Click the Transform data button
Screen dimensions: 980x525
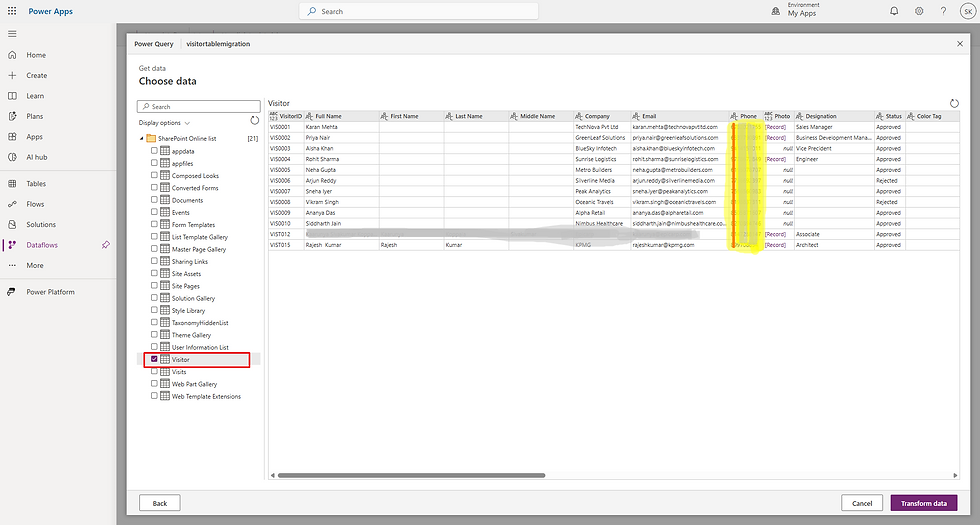tap(924, 503)
